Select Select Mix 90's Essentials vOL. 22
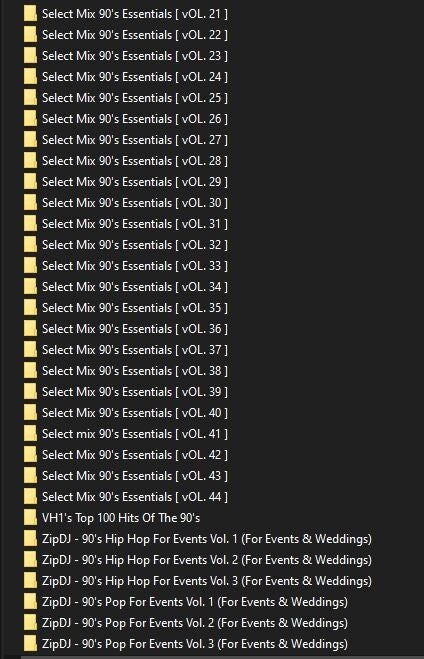Viewport: 424px width, 659px height. pyautogui.click(x=134, y=35)
